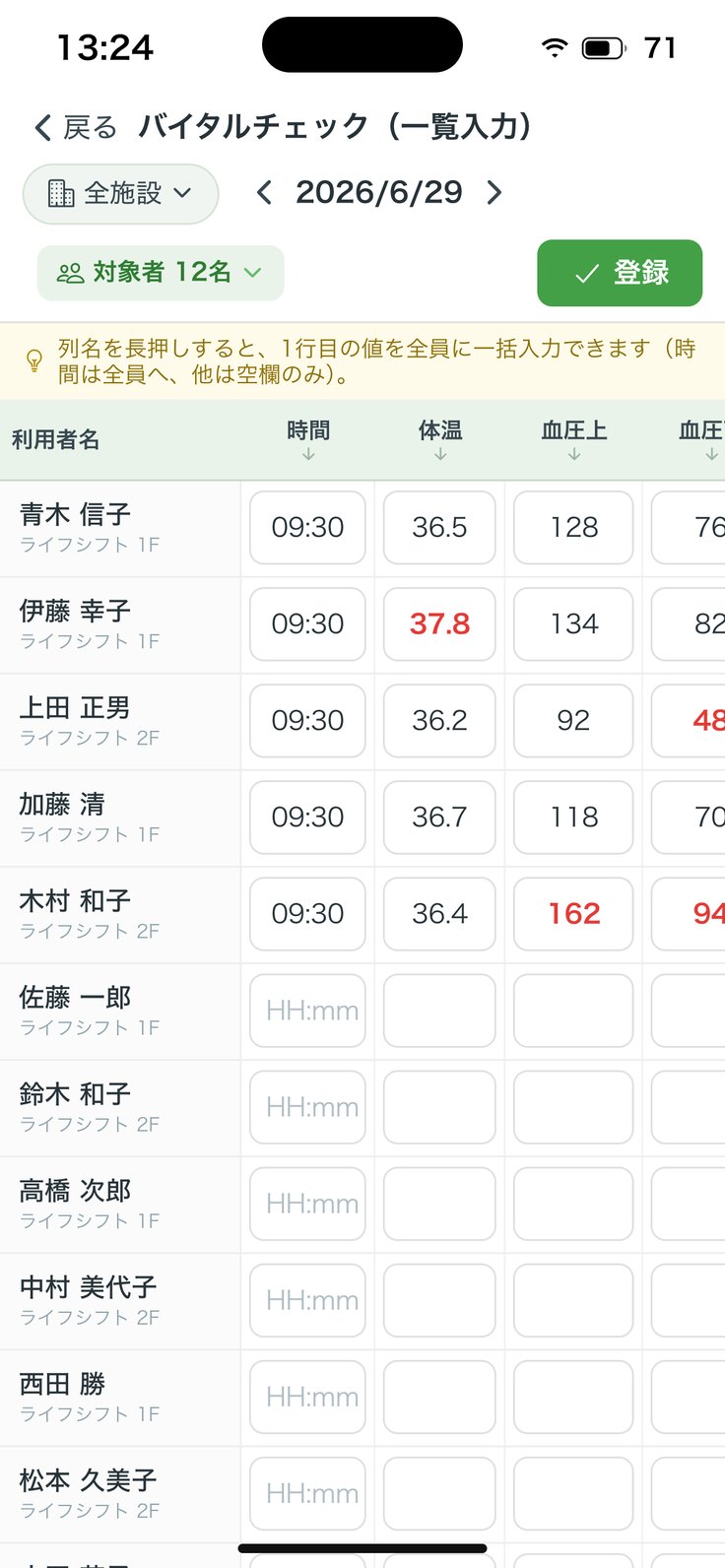Tap the status bar clock 13:24
This screenshot has width=725, height=1568.
[x=104, y=47]
